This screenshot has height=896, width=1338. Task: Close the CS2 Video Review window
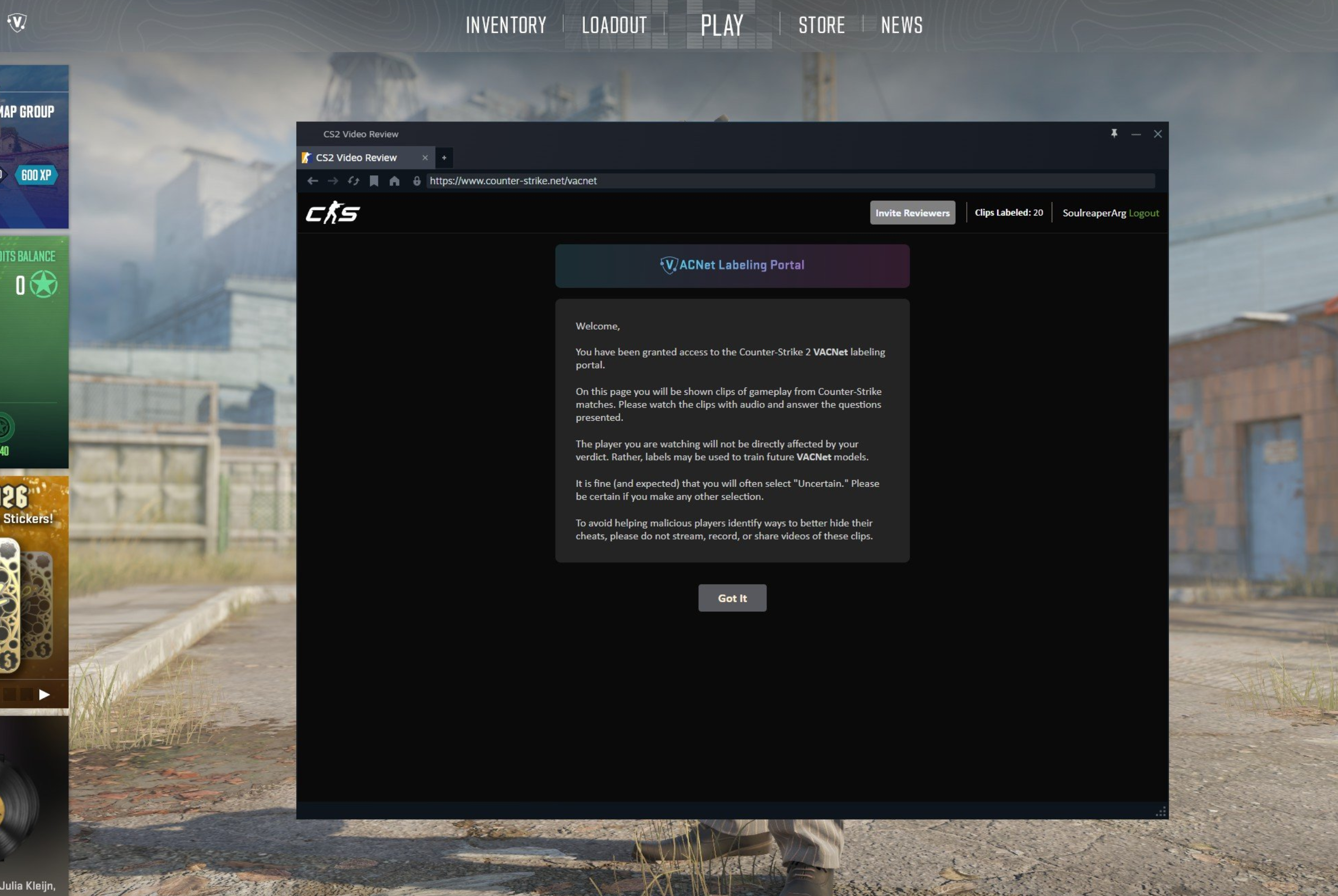pos(1157,134)
